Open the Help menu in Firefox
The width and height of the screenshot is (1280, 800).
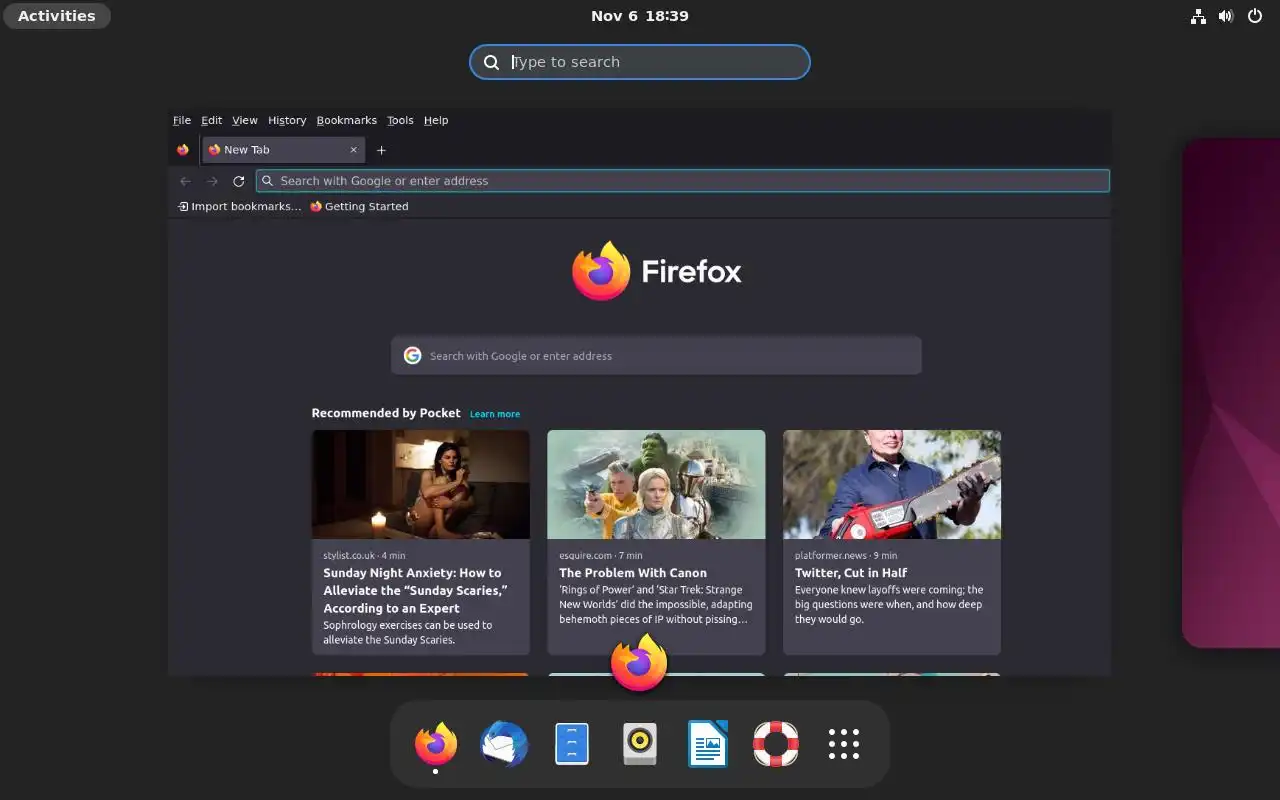436,120
